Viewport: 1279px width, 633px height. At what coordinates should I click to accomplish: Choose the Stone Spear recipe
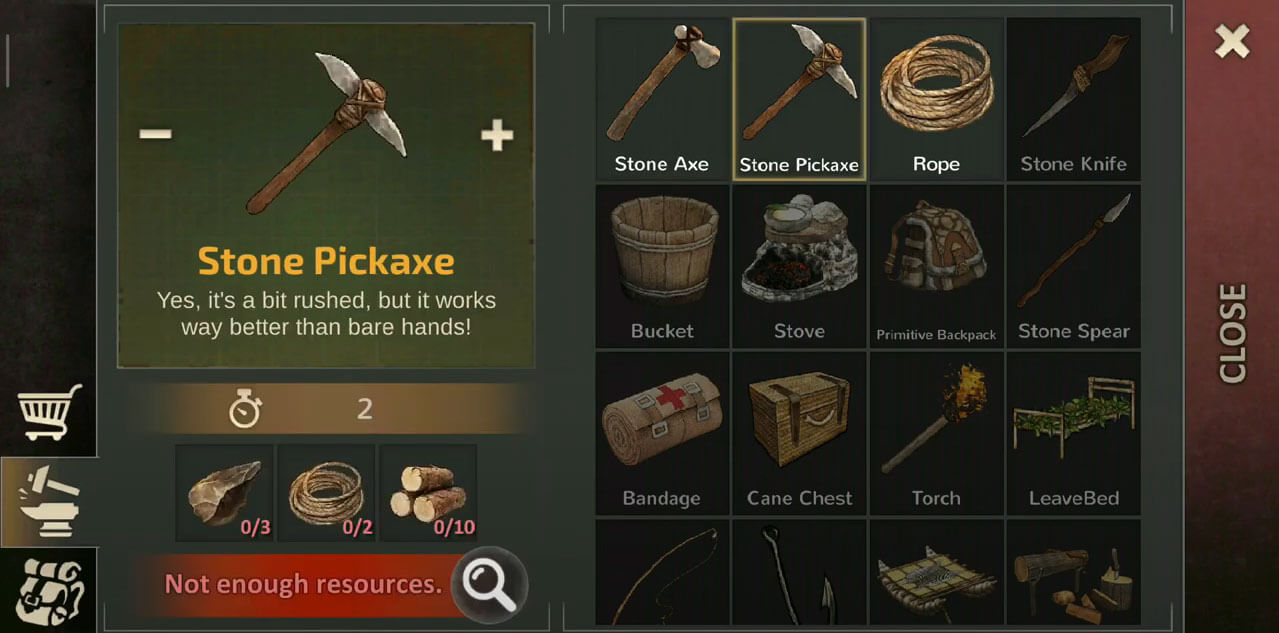coord(1073,266)
